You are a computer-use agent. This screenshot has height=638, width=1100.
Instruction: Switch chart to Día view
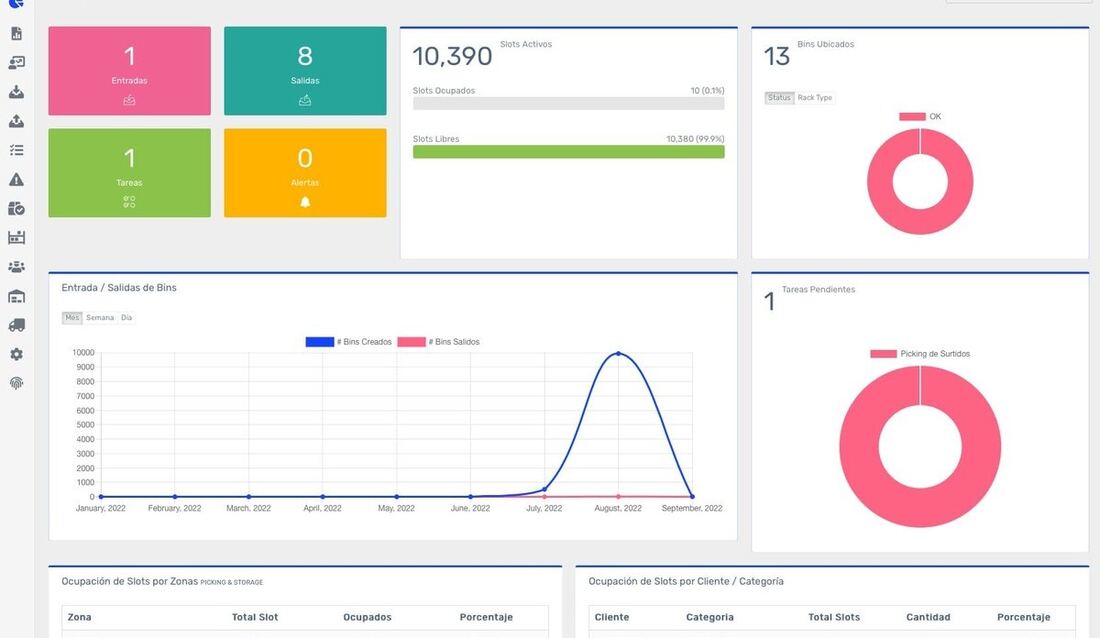point(126,318)
